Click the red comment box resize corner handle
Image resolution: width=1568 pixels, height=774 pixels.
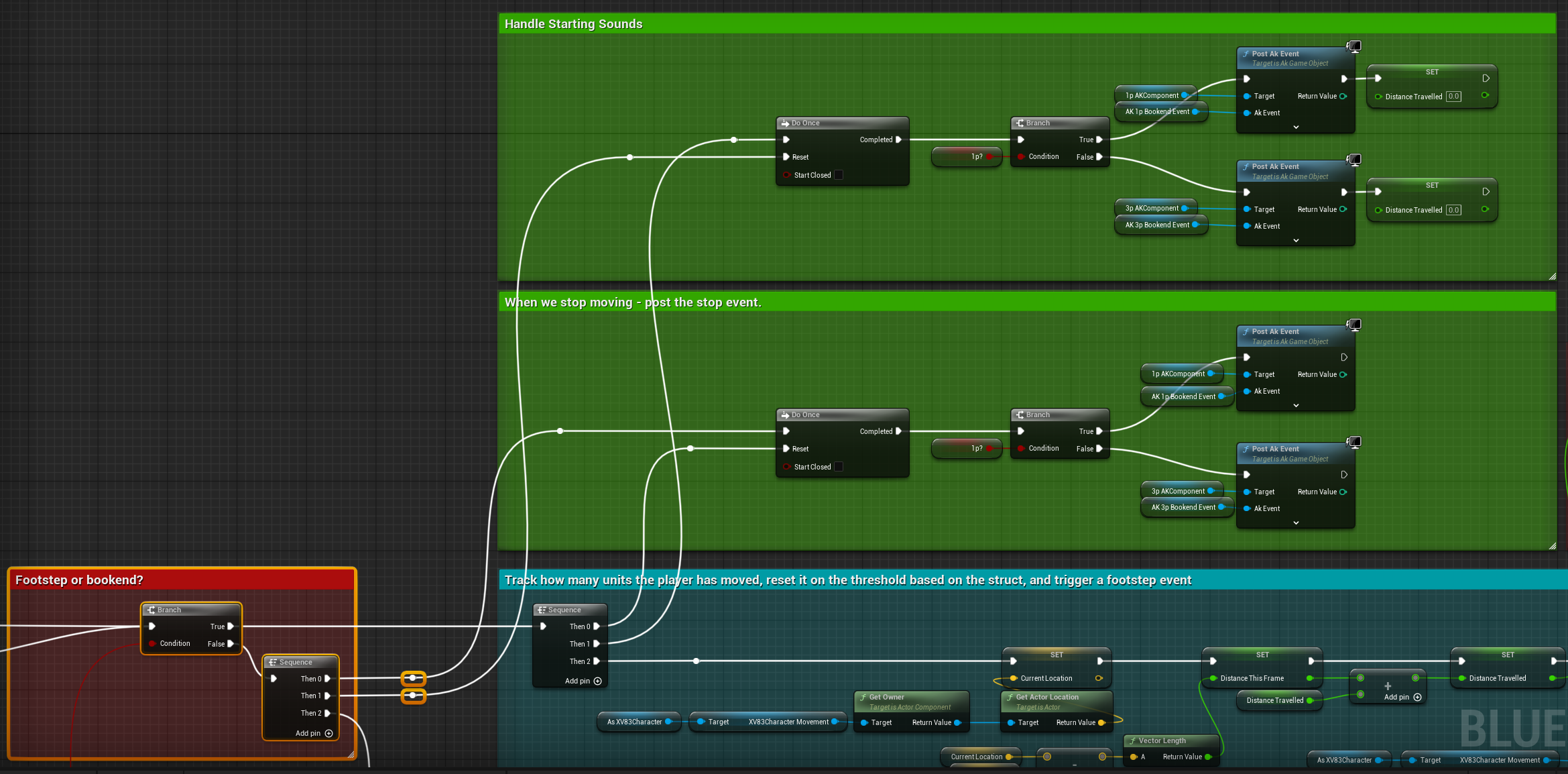tap(351, 755)
